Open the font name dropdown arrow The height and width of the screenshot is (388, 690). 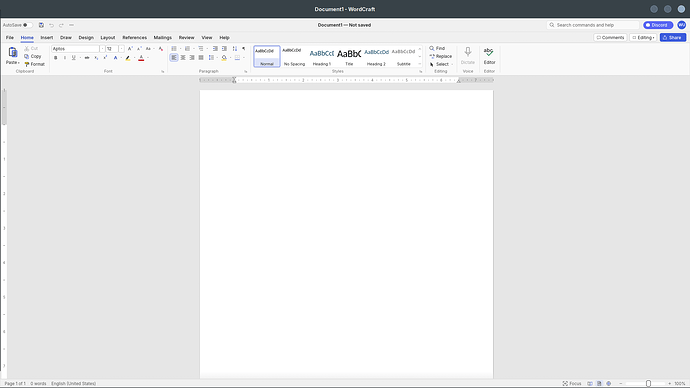pyautogui.click(x=102, y=49)
